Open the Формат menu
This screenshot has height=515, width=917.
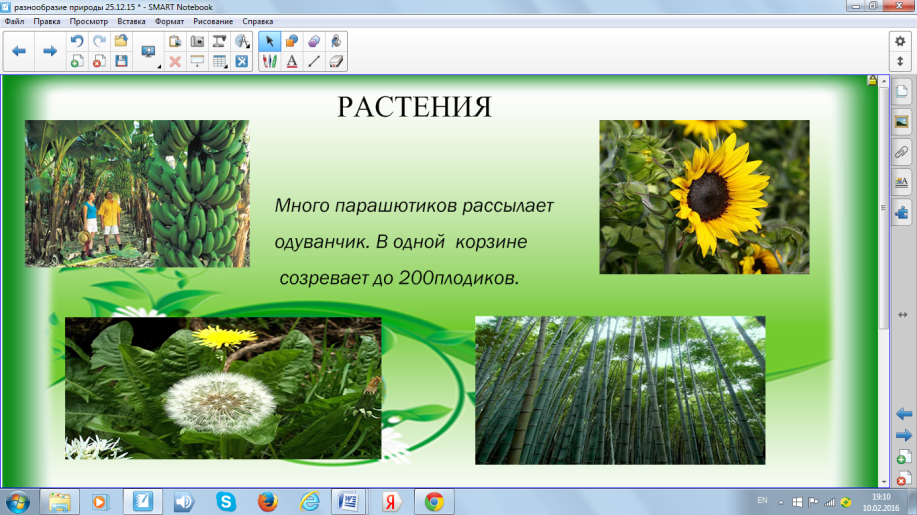pos(170,20)
